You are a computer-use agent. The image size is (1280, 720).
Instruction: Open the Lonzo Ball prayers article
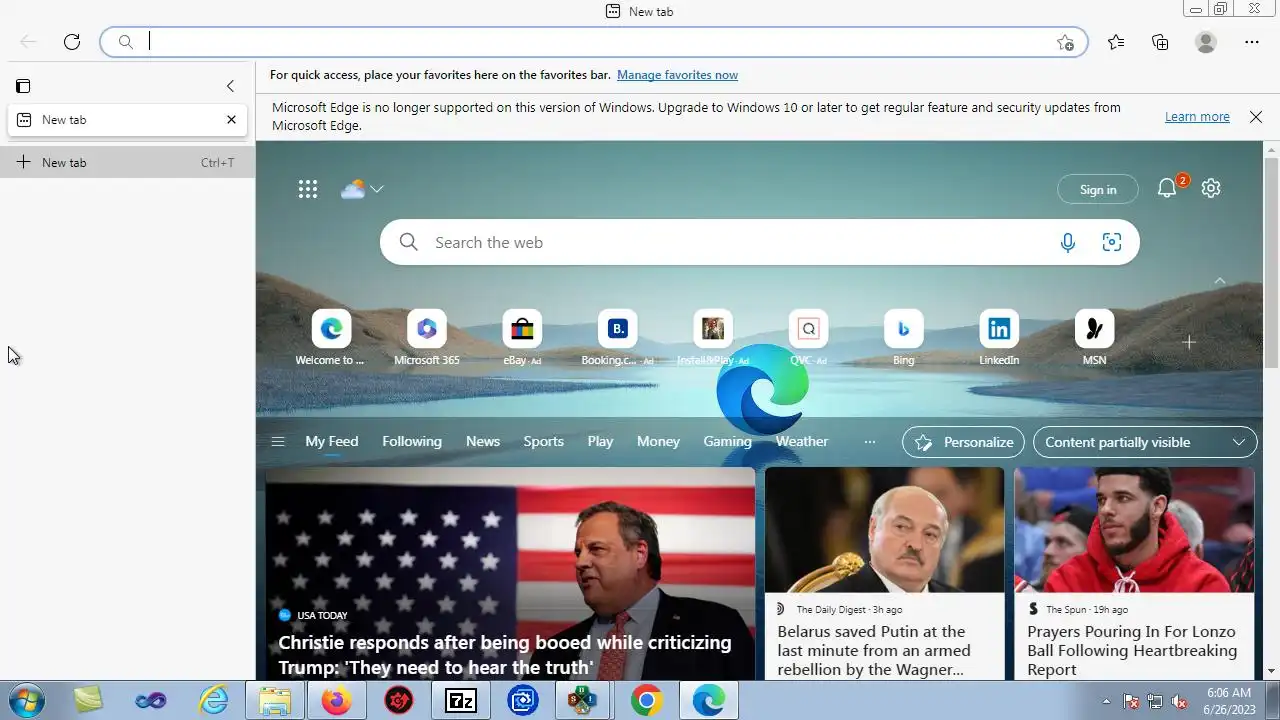pyautogui.click(x=1134, y=574)
